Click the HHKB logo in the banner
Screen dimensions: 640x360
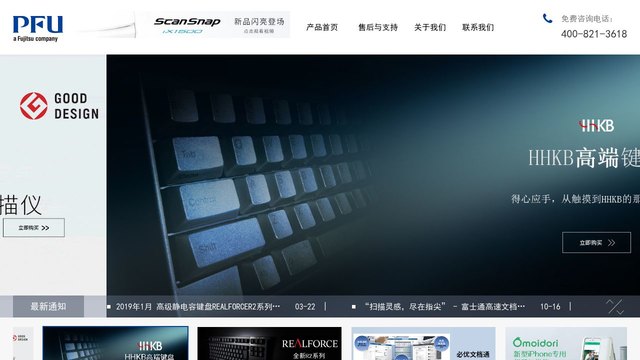click(x=596, y=126)
